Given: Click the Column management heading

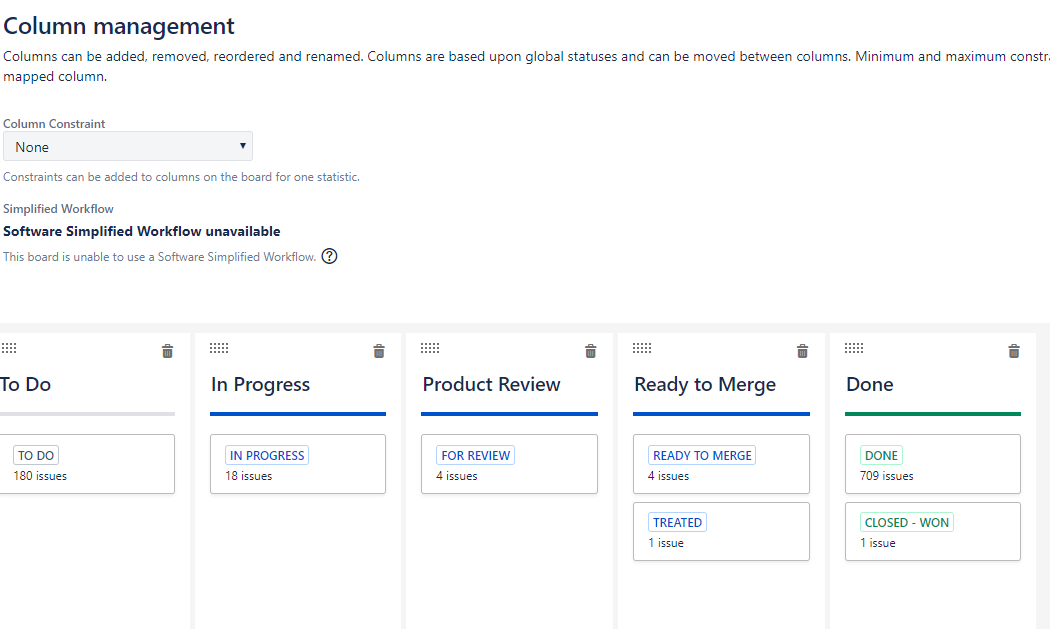Looking at the screenshot, I should (119, 26).
